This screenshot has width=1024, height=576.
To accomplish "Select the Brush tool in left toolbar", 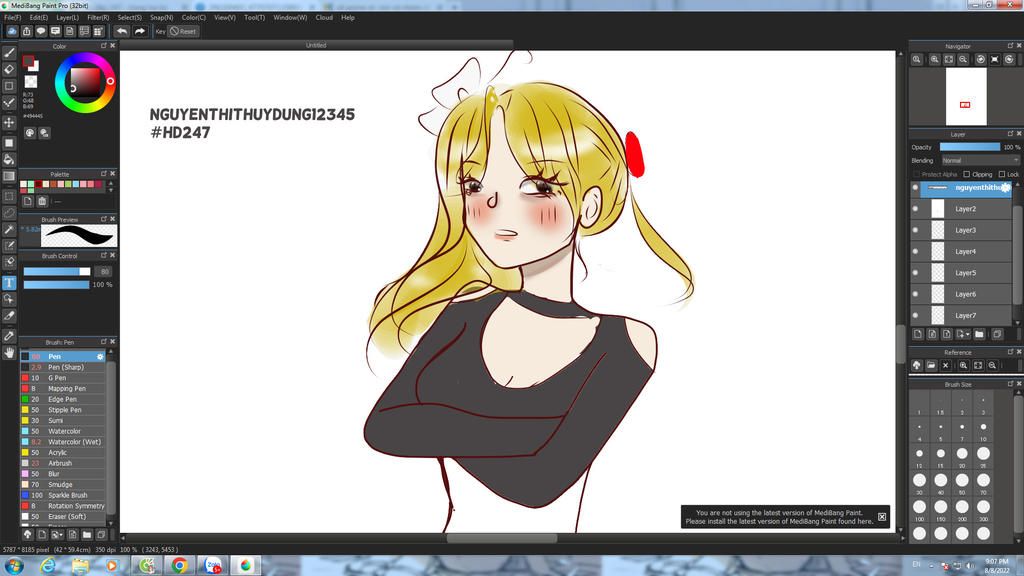I will (9, 53).
